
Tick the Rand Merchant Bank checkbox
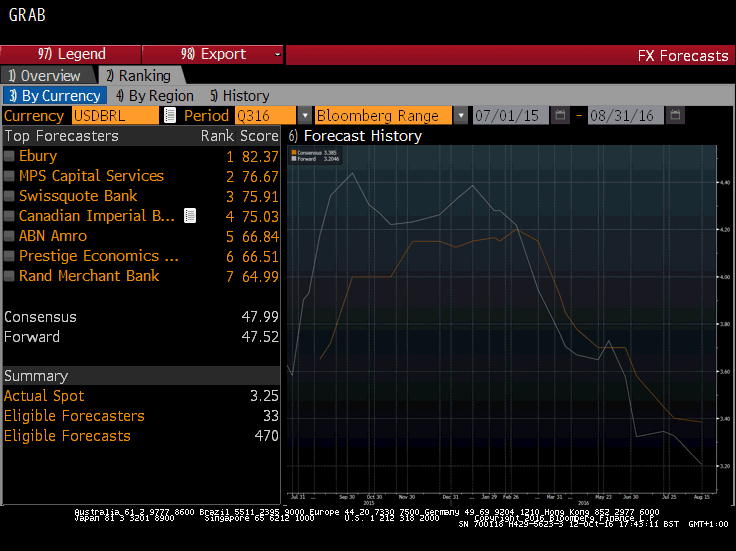pyautogui.click(x=9, y=276)
